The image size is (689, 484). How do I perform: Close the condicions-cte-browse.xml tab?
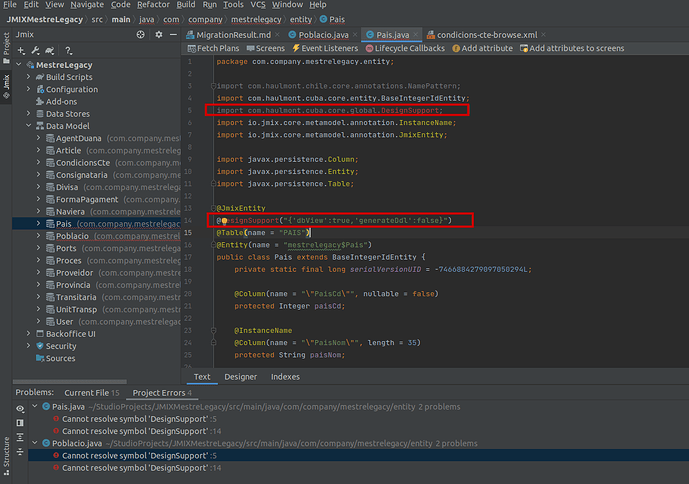pos(544,35)
